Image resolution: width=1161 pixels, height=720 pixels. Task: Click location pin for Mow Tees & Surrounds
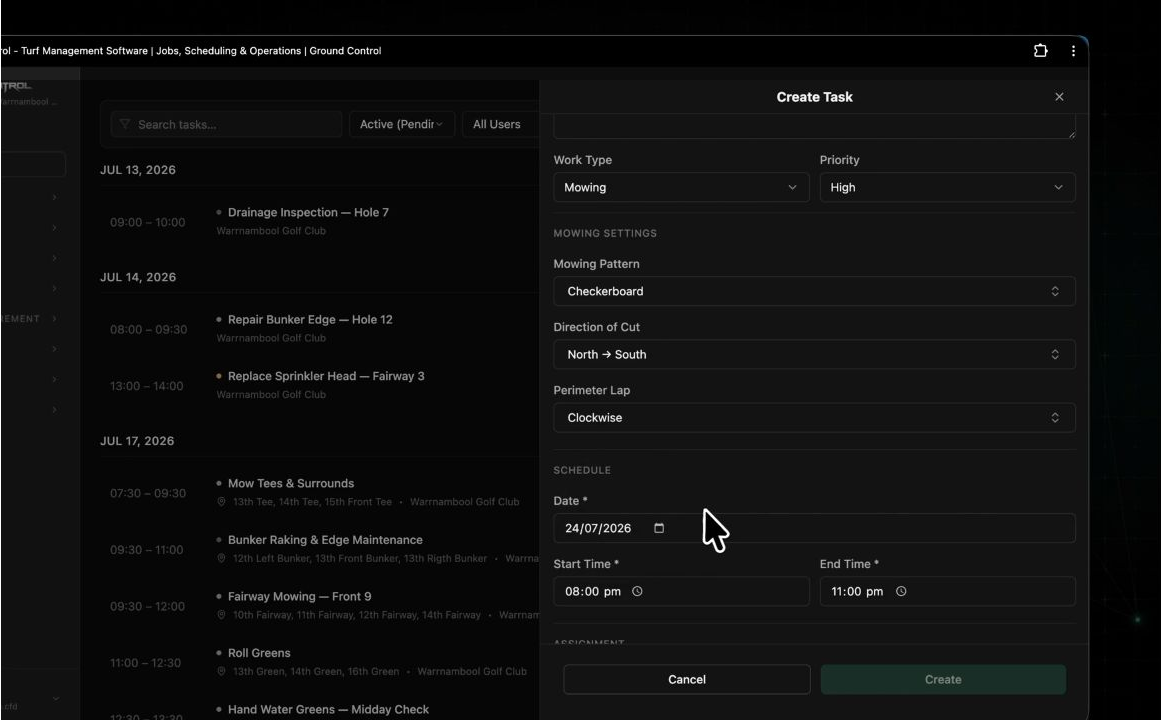[x=221, y=501]
